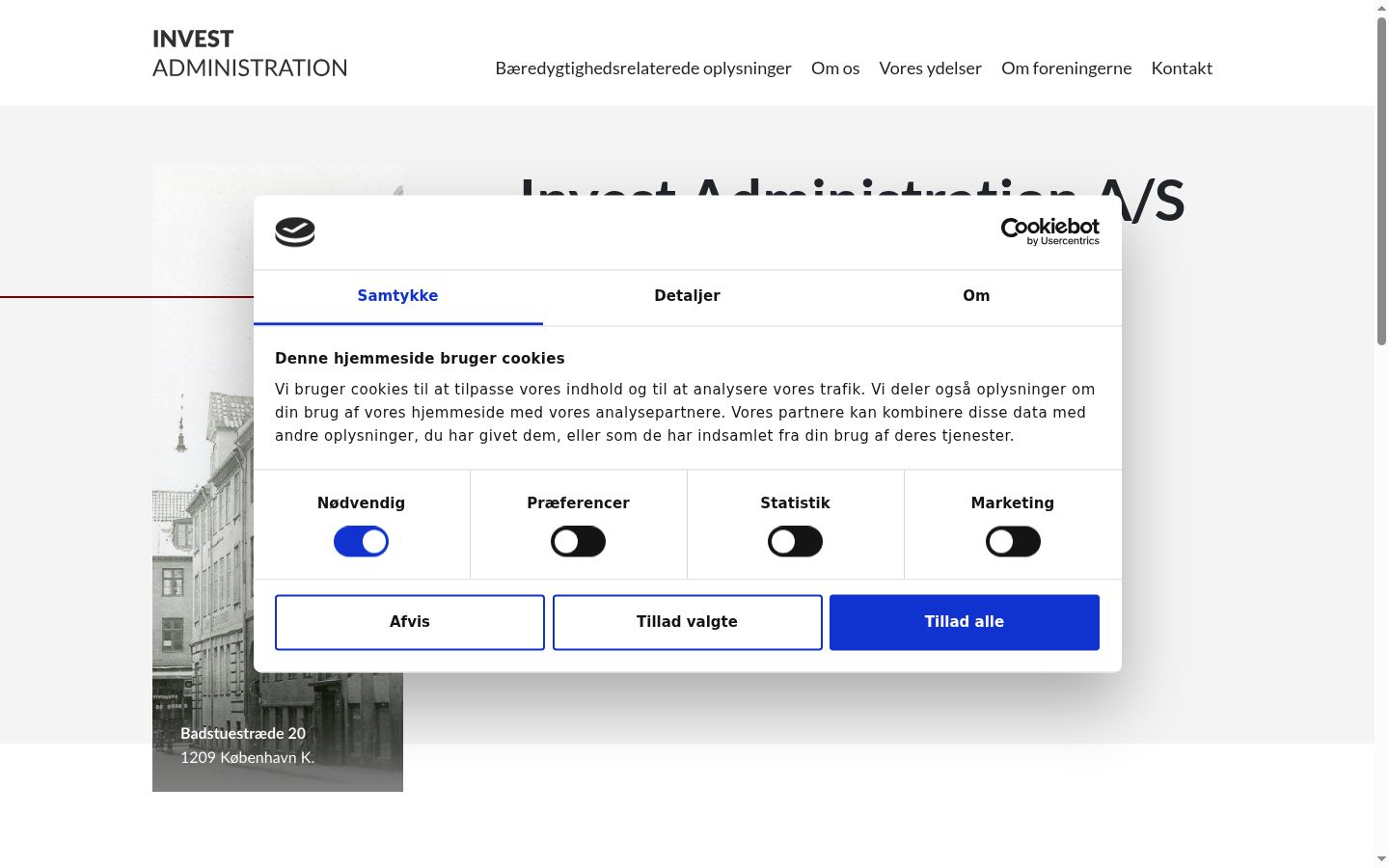Open the Om tab in cookie dialog
The image size is (1389, 868).
click(x=976, y=296)
